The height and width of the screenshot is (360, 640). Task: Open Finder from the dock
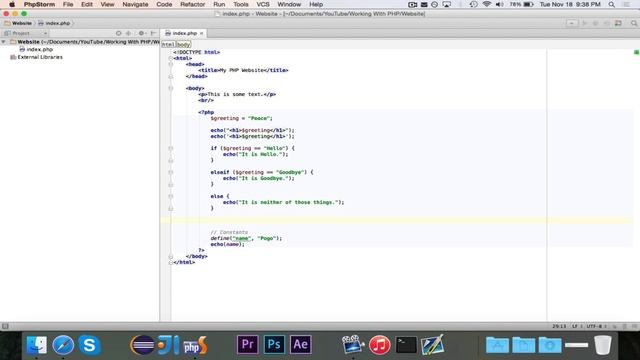click(x=36, y=345)
